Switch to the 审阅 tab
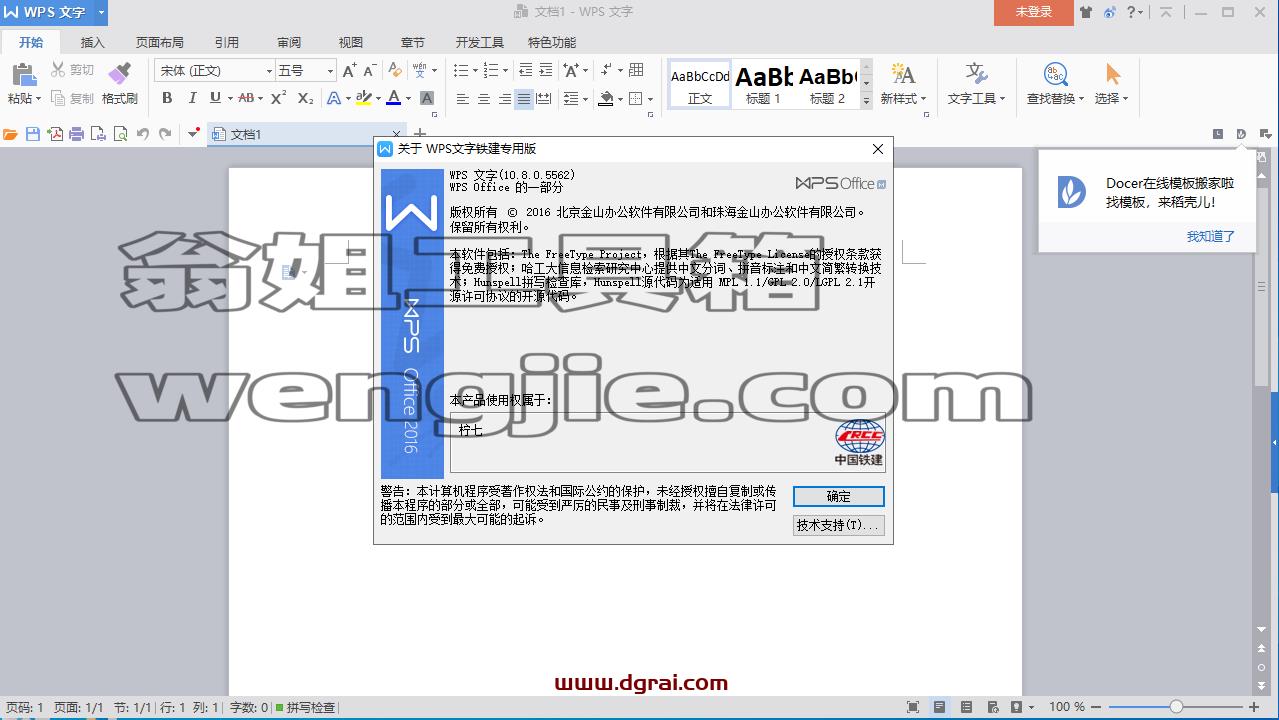This screenshot has width=1279, height=720. pyautogui.click(x=289, y=42)
